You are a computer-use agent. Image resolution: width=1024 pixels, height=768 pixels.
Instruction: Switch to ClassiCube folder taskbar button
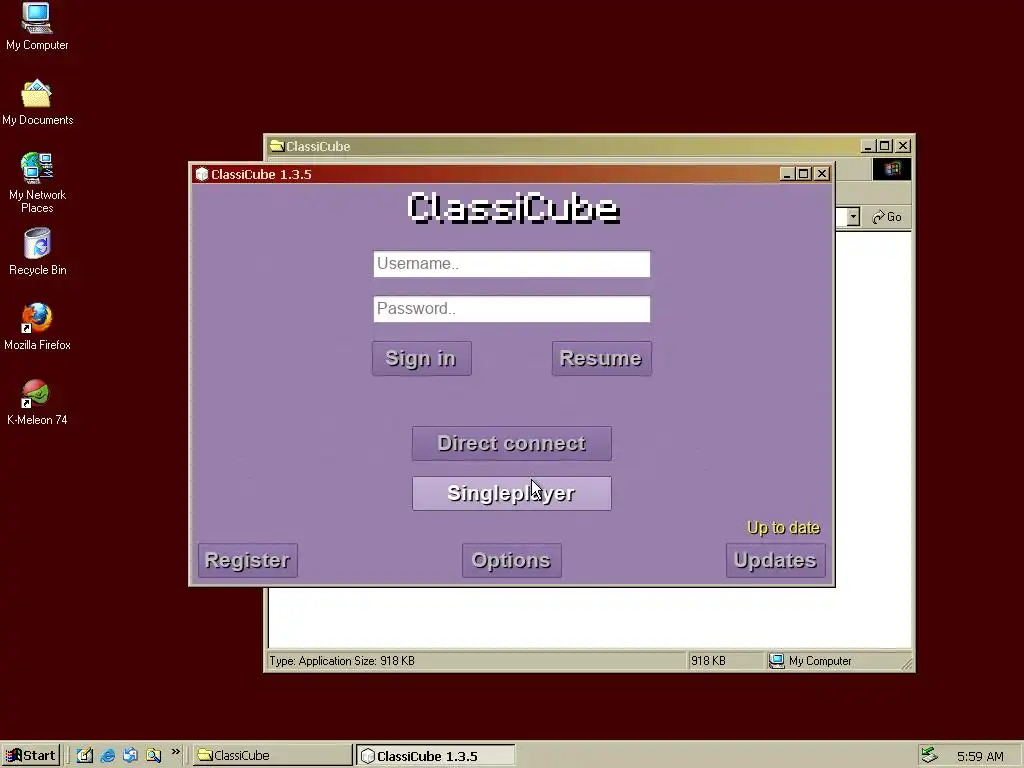tap(272, 756)
